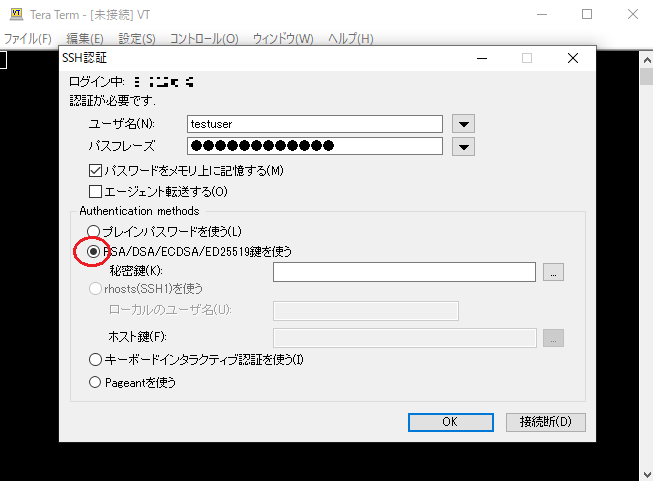Click the 秘密鍵(K) path field

coord(404,272)
